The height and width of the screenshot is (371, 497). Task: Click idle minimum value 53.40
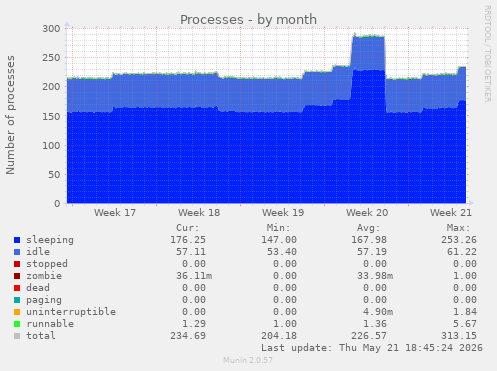pyautogui.click(x=282, y=252)
